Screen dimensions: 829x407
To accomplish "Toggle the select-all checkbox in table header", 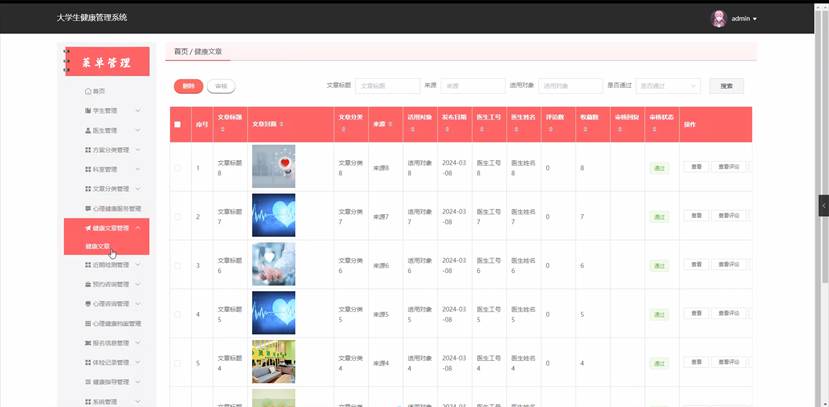I will pyautogui.click(x=178, y=125).
